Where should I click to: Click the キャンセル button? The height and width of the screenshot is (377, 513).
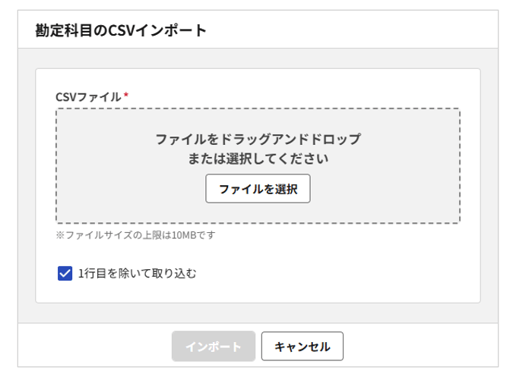click(302, 346)
